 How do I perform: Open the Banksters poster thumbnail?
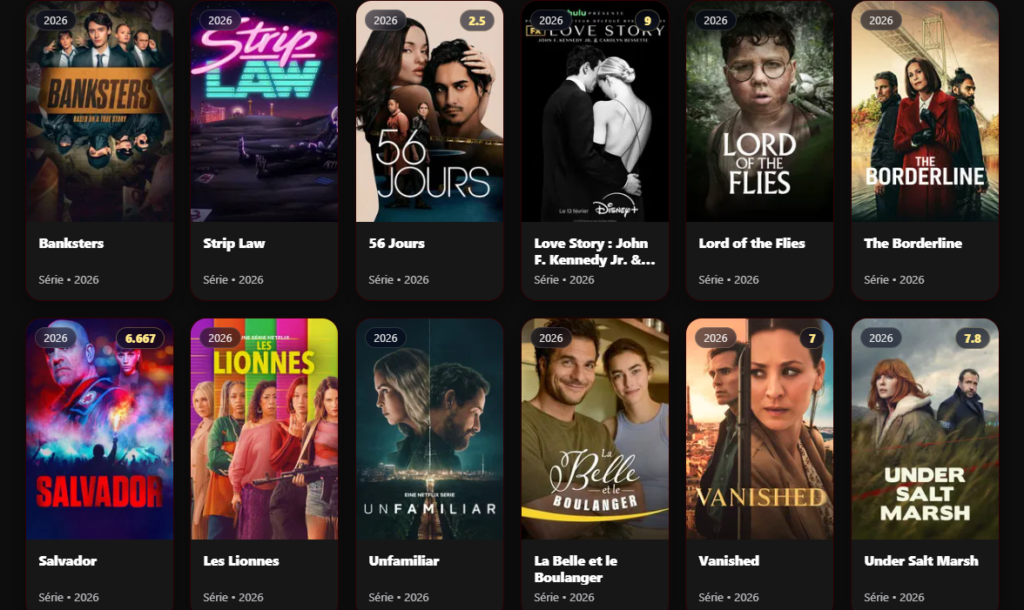click(99, 111)
